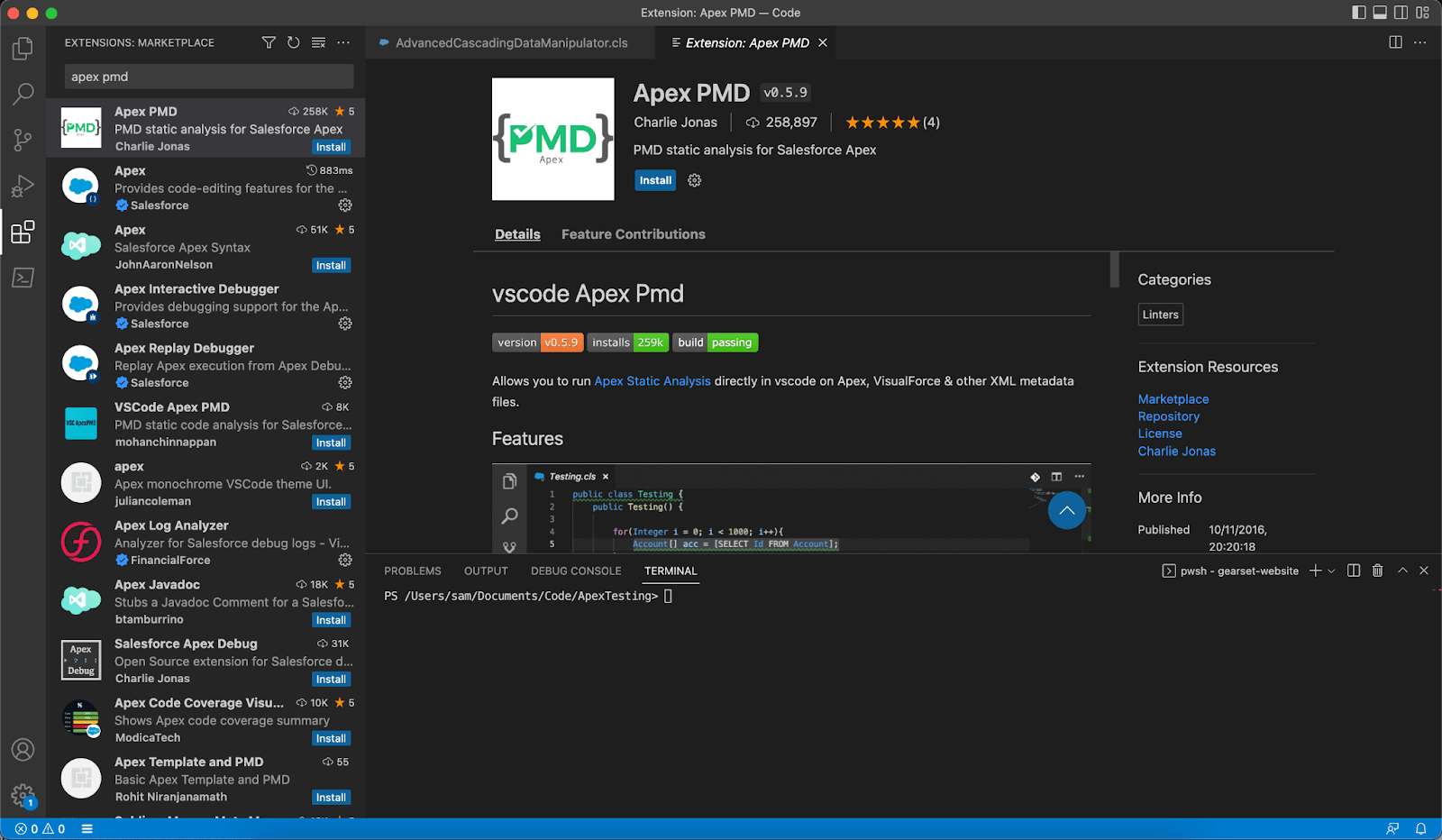Switch to the Feature Contributions tab
The width and height of the screenshot is (1442, 840).
coord(633,234)
